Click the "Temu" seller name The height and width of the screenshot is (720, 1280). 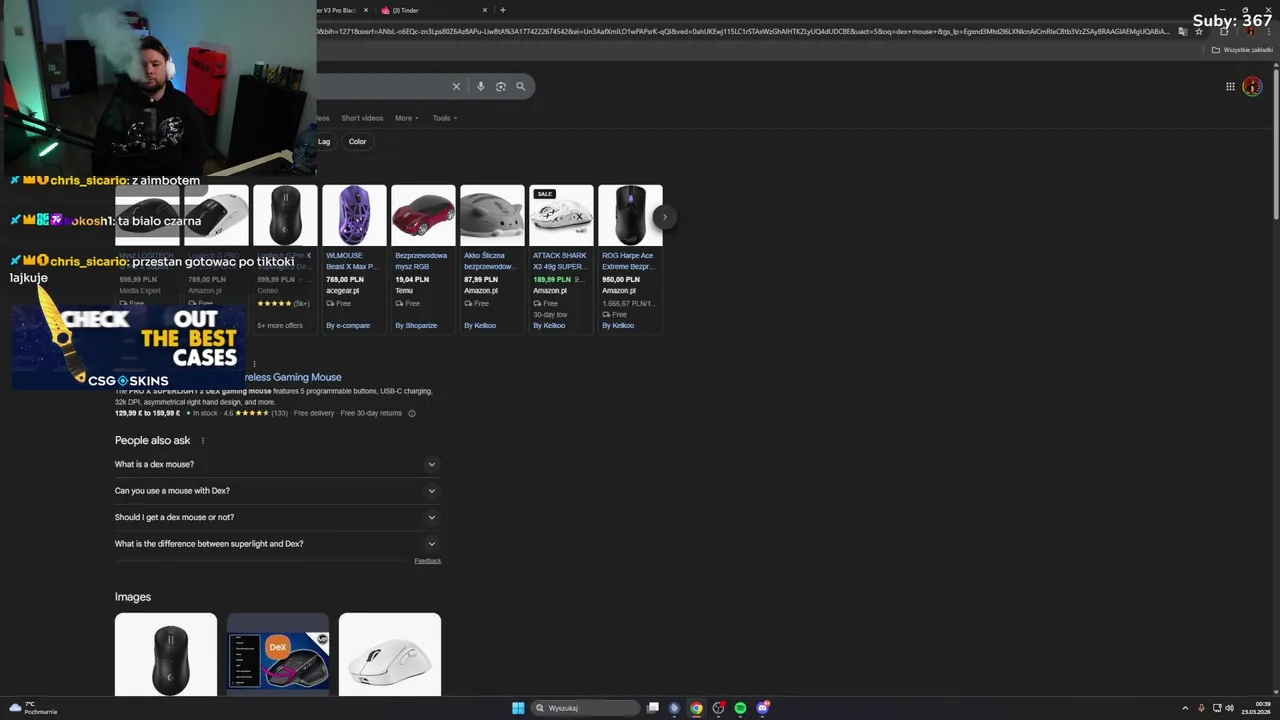click(404, 291)
